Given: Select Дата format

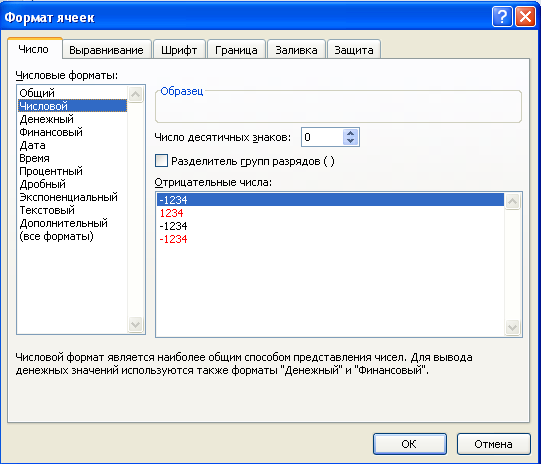Looking at the screenshot, I should pos(72,145).
